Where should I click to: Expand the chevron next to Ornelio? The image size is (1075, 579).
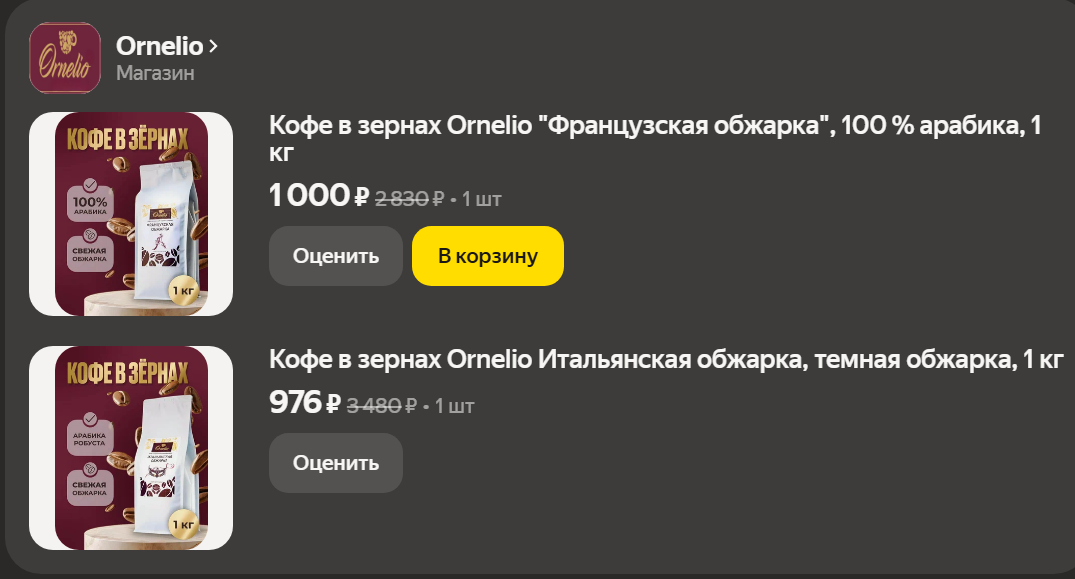pos(214,46)
